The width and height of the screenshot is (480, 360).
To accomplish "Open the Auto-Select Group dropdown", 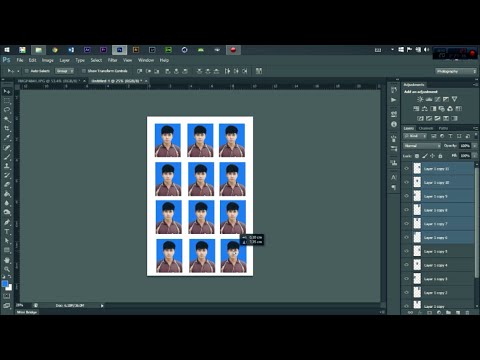I will (65, 71).
